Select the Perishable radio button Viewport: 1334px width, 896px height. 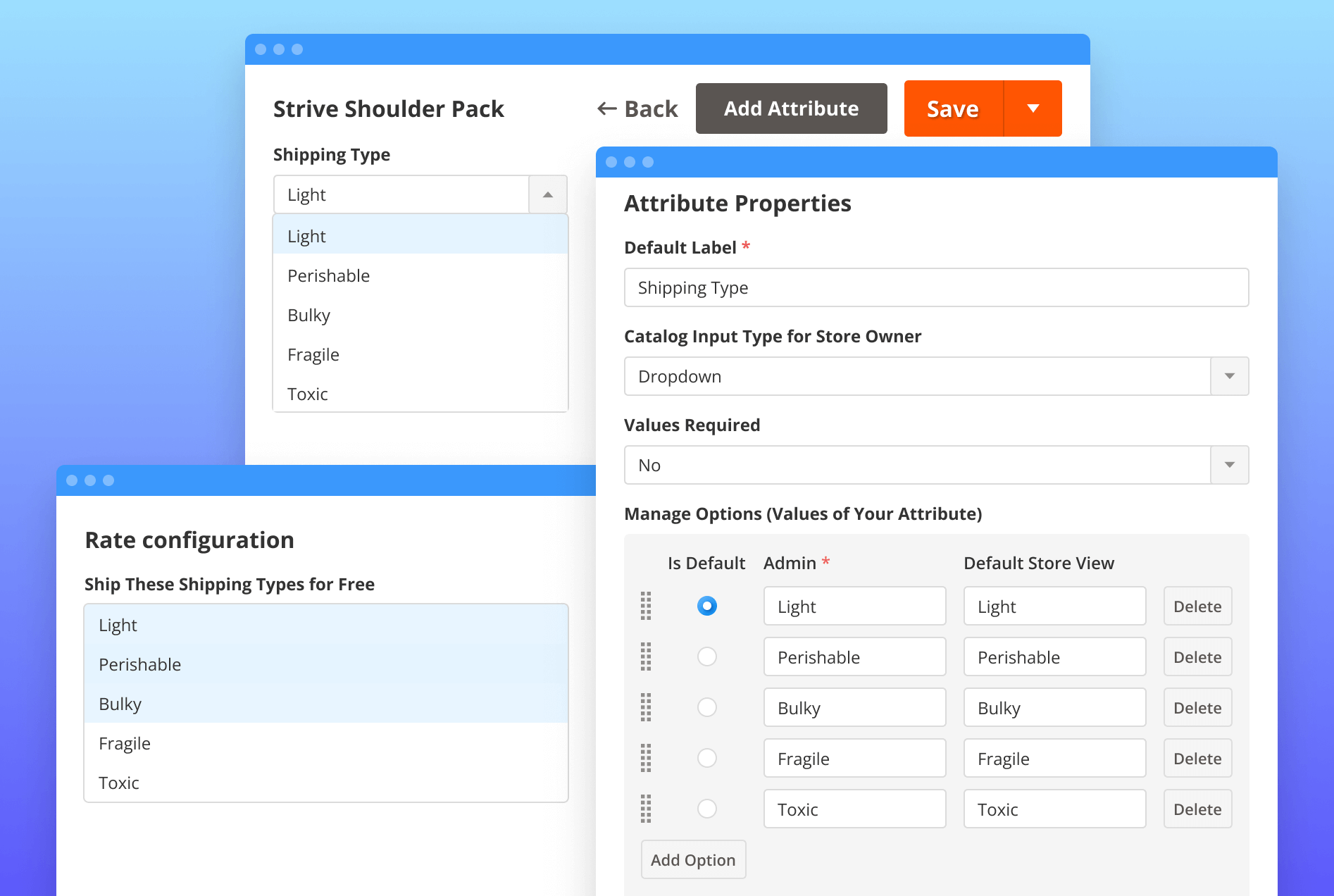coord(706,657)
